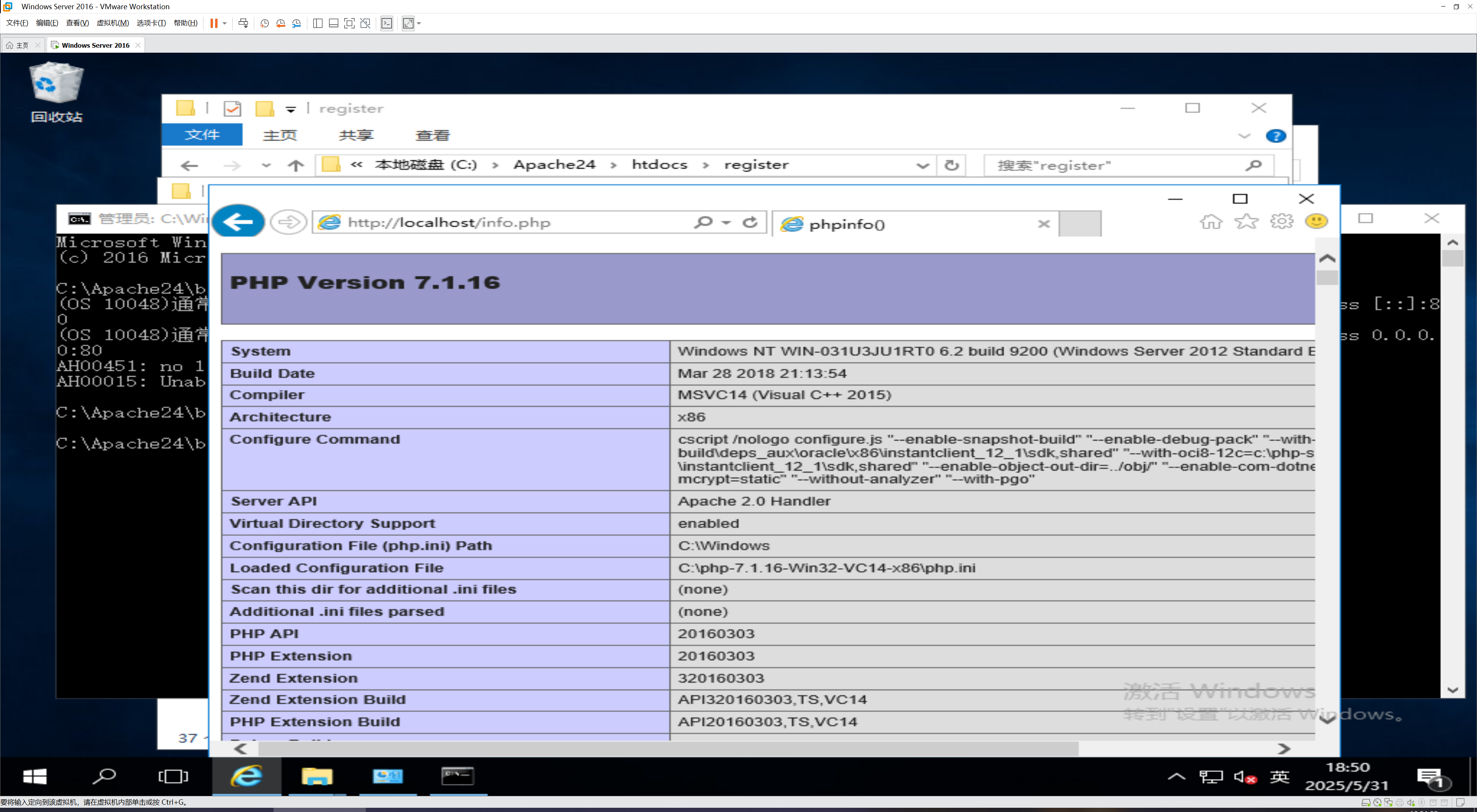Open IE settings gear icon
Image resolution: width=1477 pixels, height=812 pixels.
(x=1282, y=221)
